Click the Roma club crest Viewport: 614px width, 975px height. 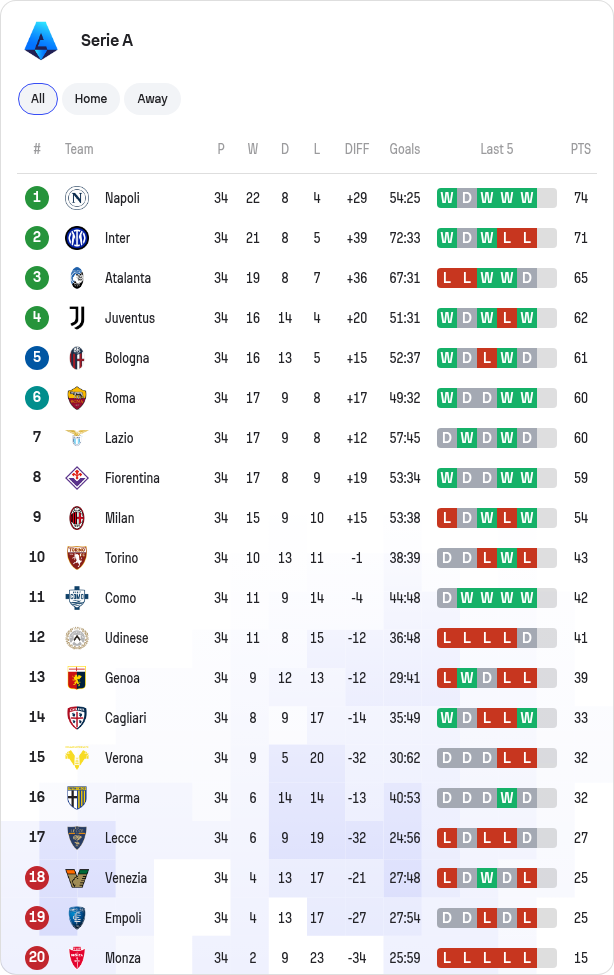point(77,398)
